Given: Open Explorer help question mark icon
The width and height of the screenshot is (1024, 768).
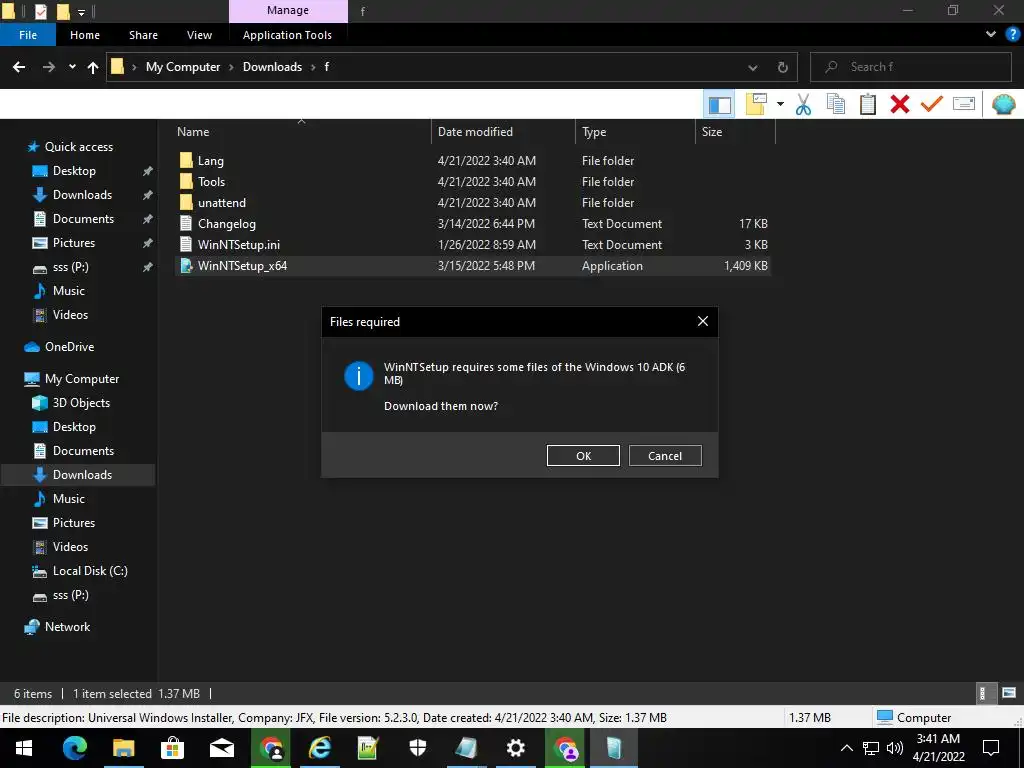Looking at the screenshot, I should pos(1012,35).
